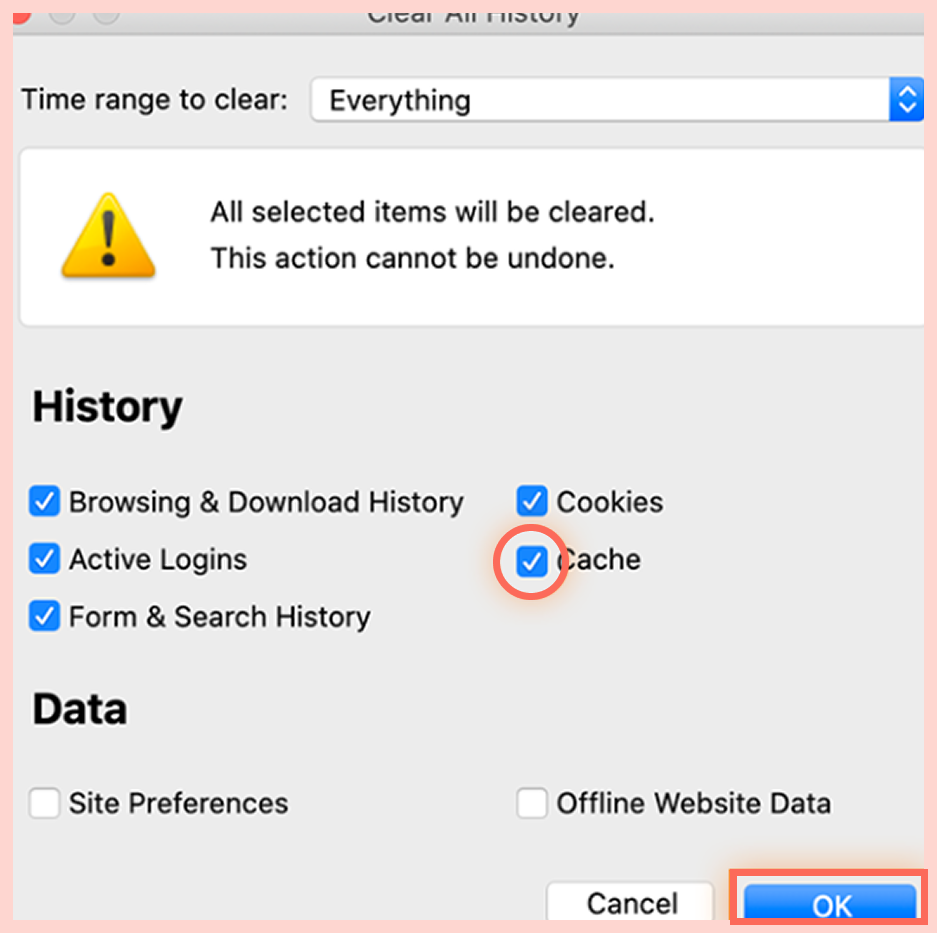Click the blue dropdown arrows beside Everything
The height and width of the screenshot is (933, 937).
pos(906,100)
